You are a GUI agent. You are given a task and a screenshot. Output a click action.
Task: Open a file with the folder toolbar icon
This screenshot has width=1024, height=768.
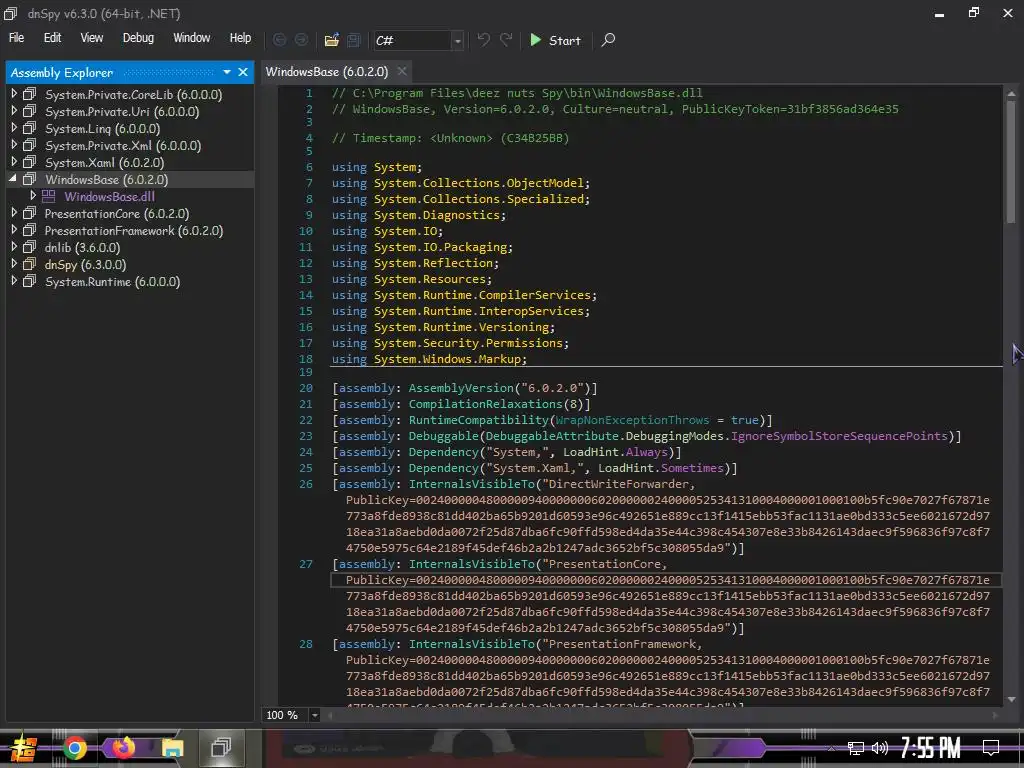pyautogui.click(x=332, y=40)
